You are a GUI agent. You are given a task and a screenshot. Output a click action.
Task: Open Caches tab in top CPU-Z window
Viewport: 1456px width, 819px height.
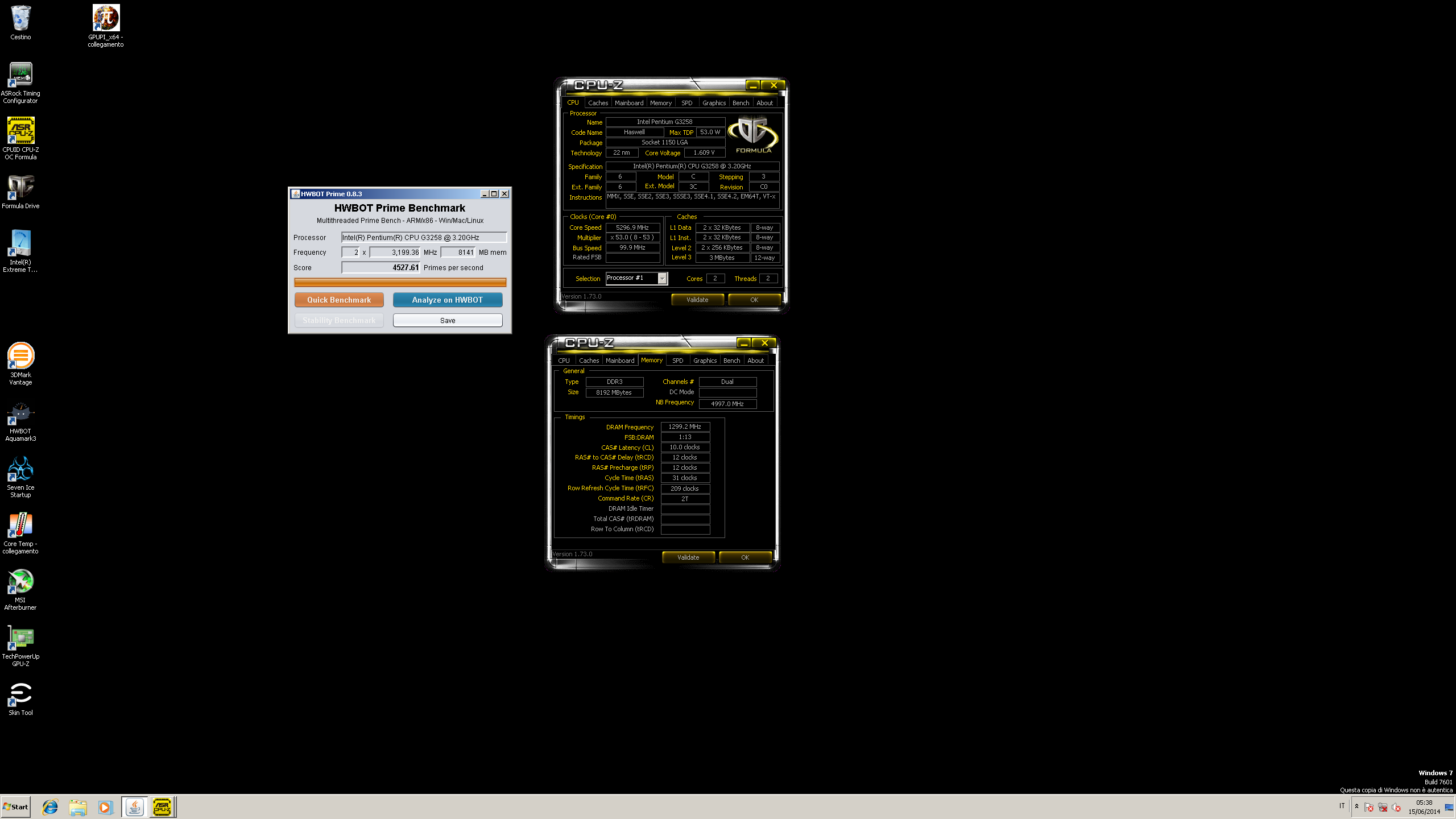click(x=598, y=103)
